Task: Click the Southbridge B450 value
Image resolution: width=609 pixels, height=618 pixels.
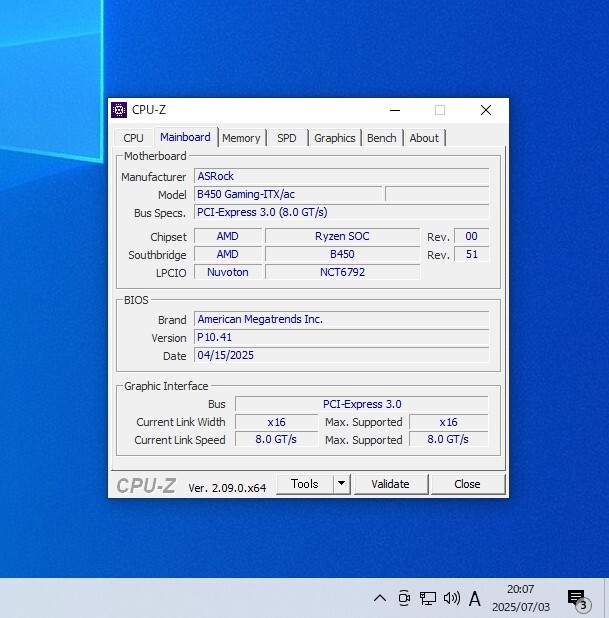Action: pos(342,254)
